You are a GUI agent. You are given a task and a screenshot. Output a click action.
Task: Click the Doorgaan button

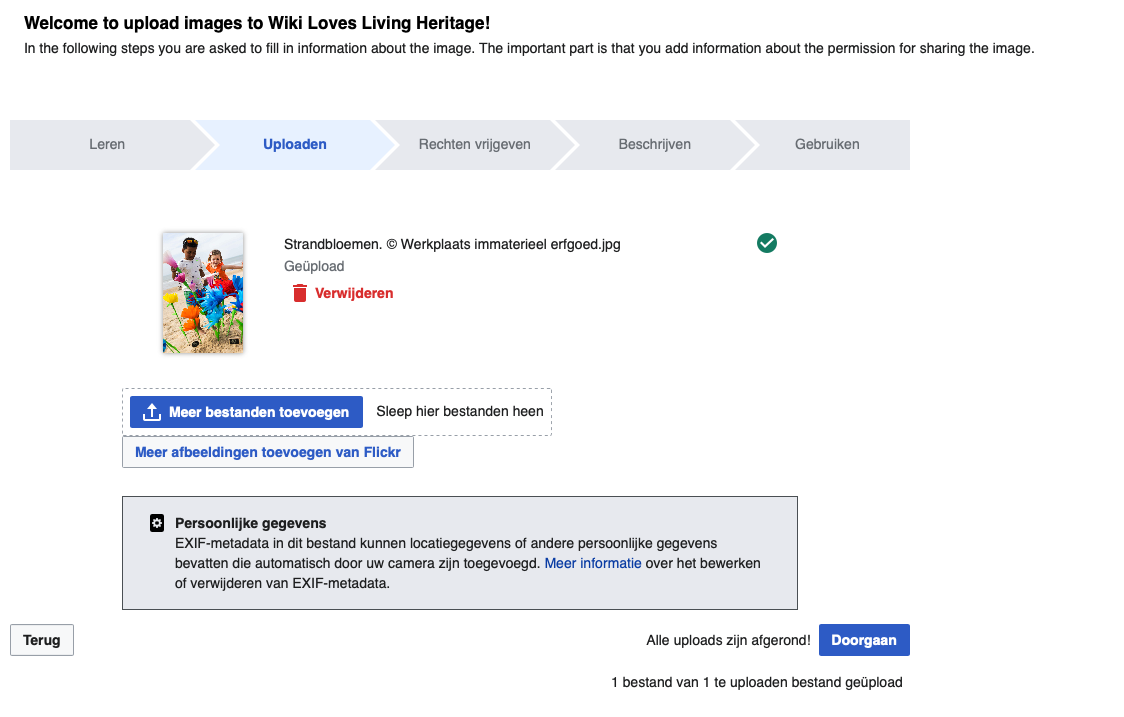coord(864,640)
